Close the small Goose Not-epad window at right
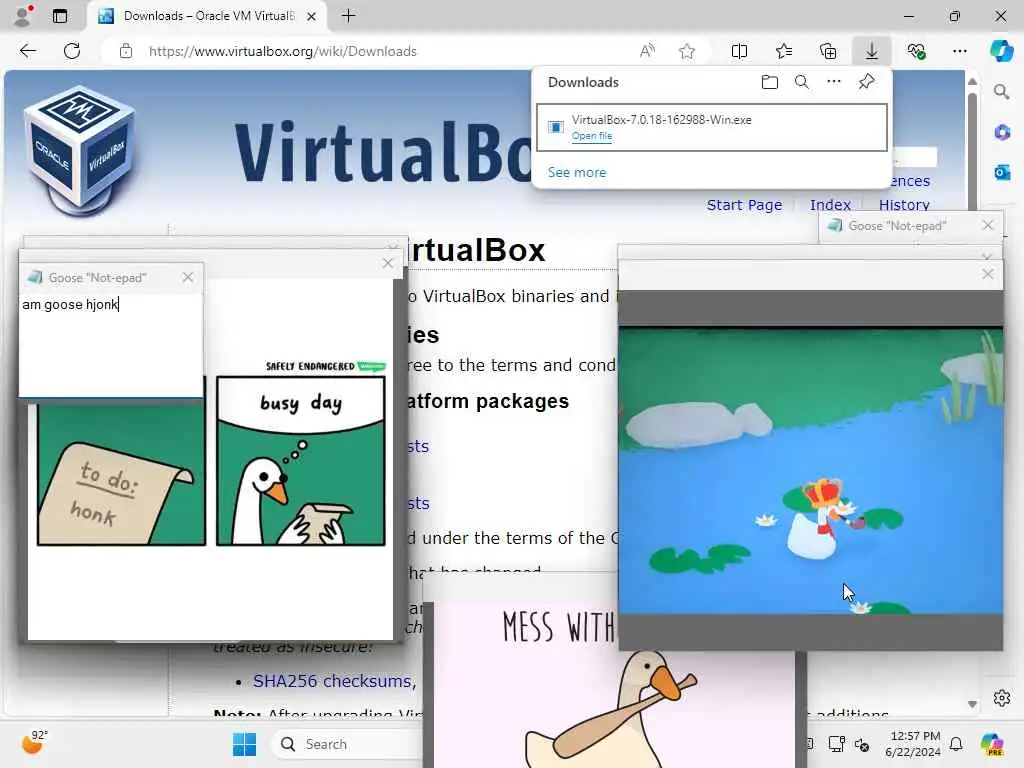Viewport: 1024px width, 768px height. pos(987,225)
